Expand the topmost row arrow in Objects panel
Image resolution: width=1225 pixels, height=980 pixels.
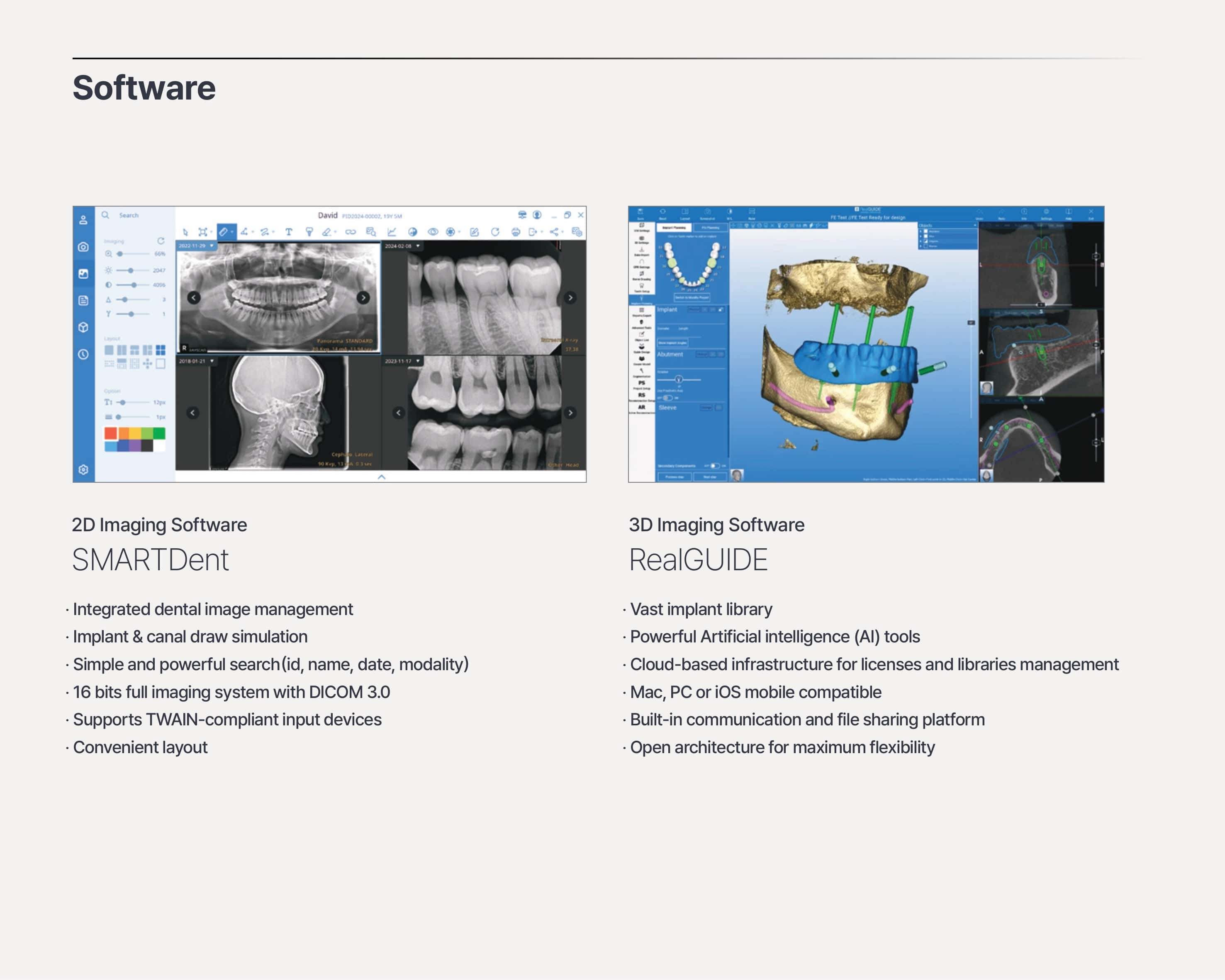pos(921,232)
